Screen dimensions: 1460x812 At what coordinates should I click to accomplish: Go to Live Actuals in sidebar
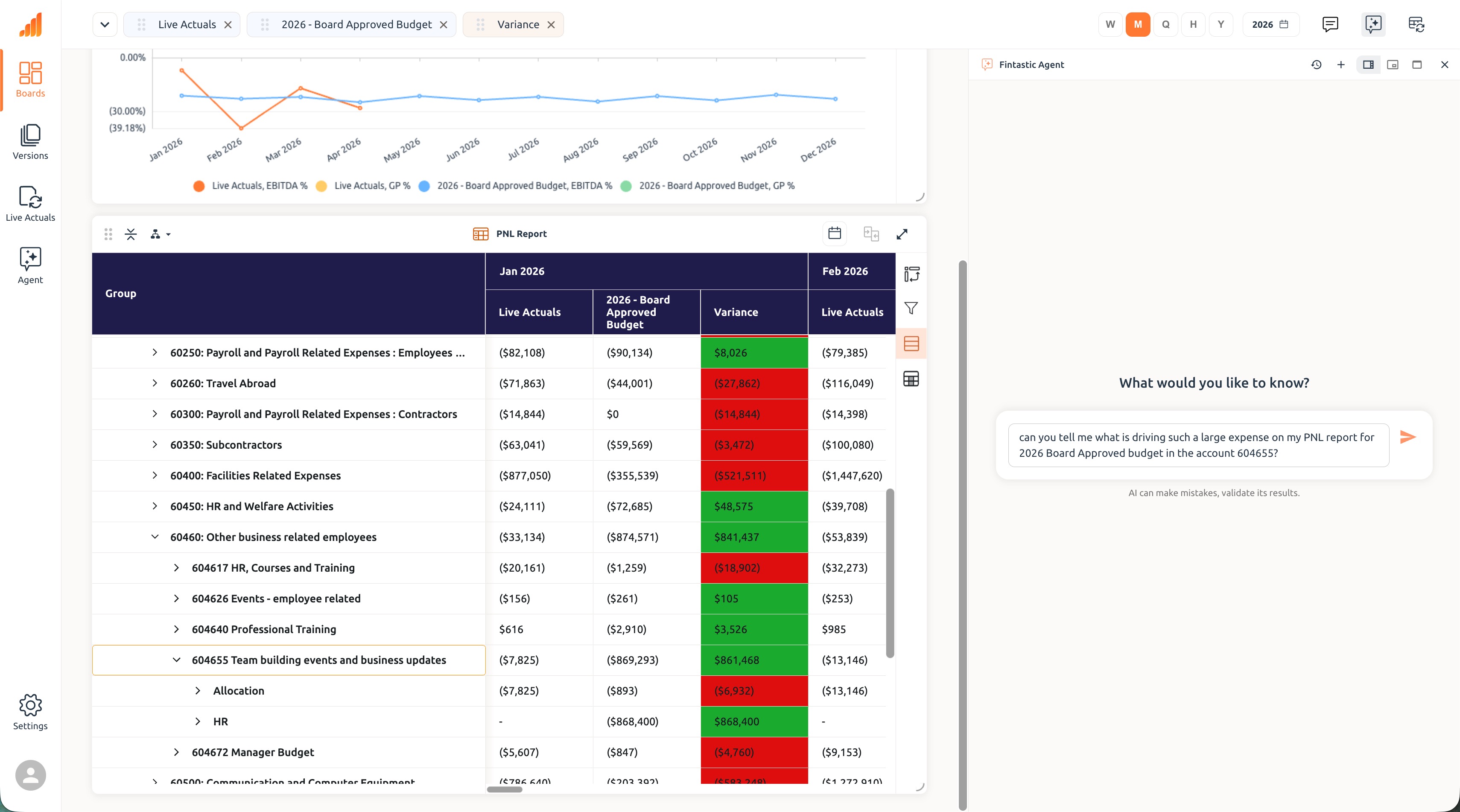click(30, 204)
